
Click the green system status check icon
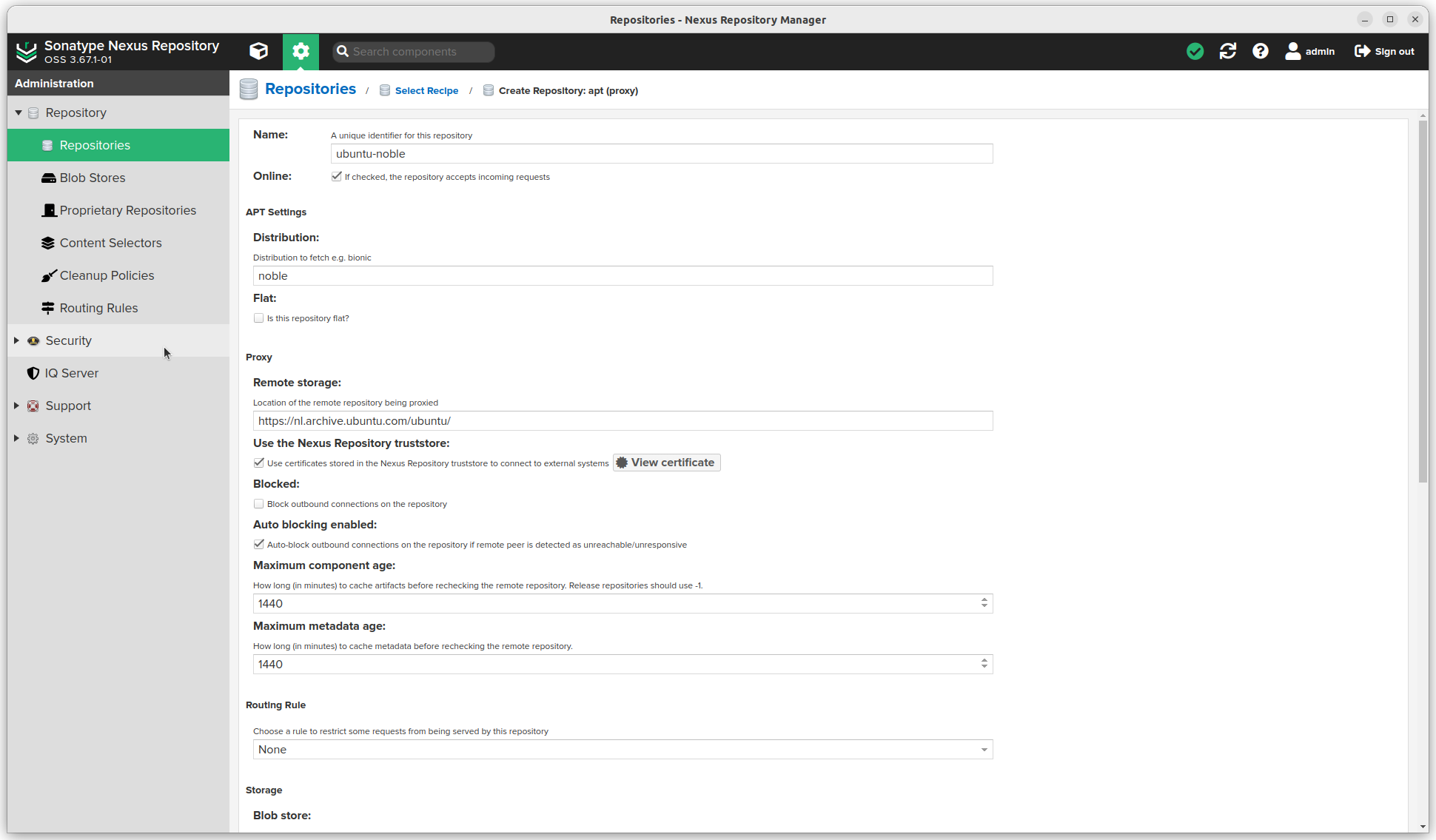coord(1195,51)
